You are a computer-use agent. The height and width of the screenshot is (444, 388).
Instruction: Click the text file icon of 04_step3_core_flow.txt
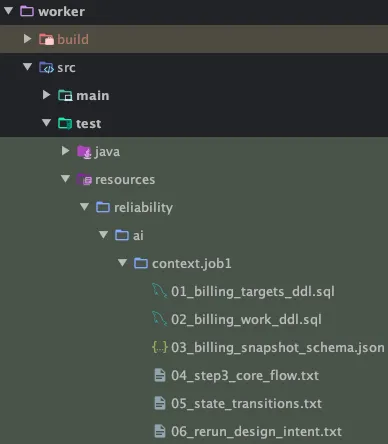click(160, 375)
